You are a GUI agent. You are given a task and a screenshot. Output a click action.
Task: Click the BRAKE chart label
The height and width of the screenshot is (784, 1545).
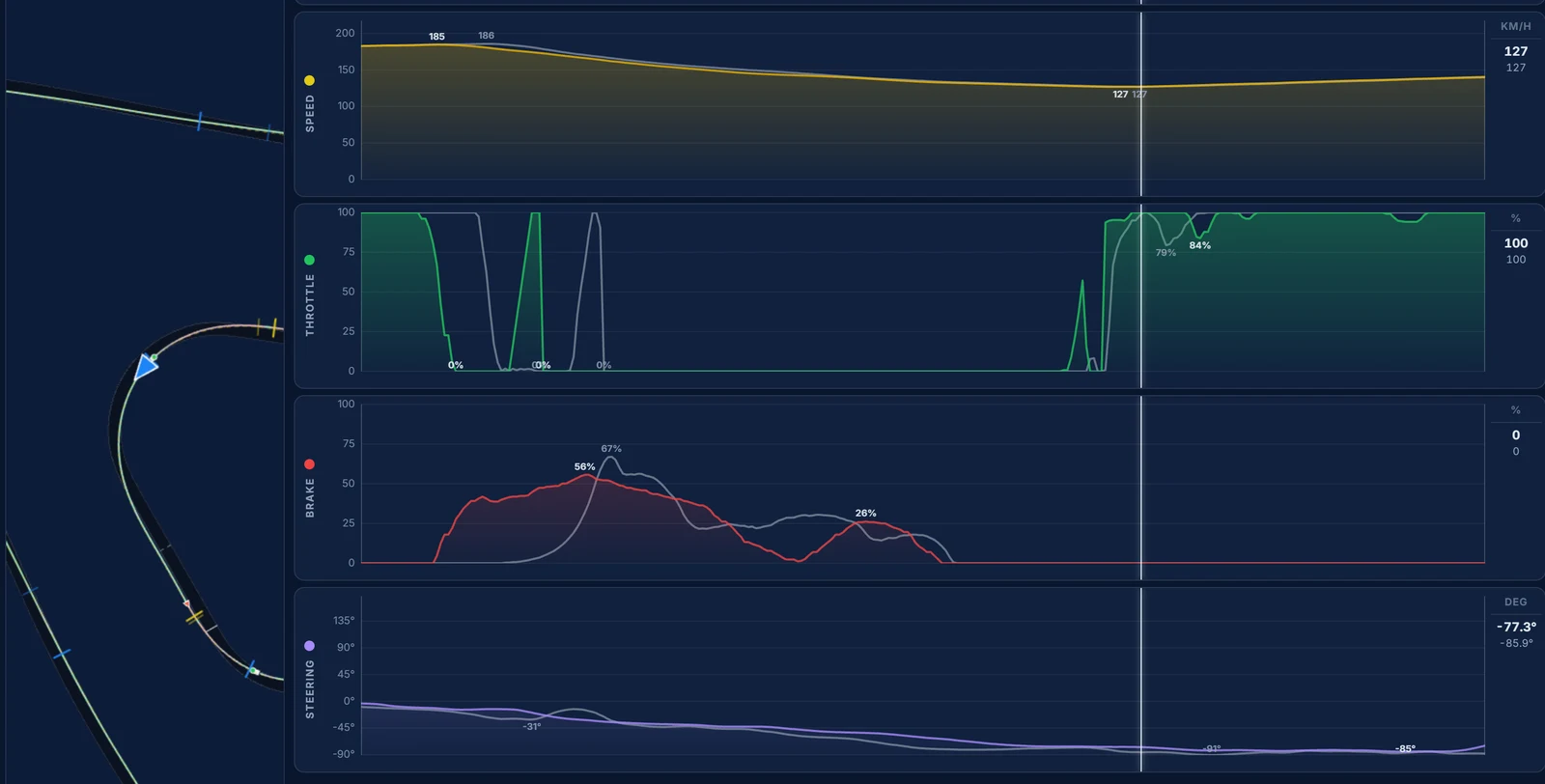click(x=310, y=497)
